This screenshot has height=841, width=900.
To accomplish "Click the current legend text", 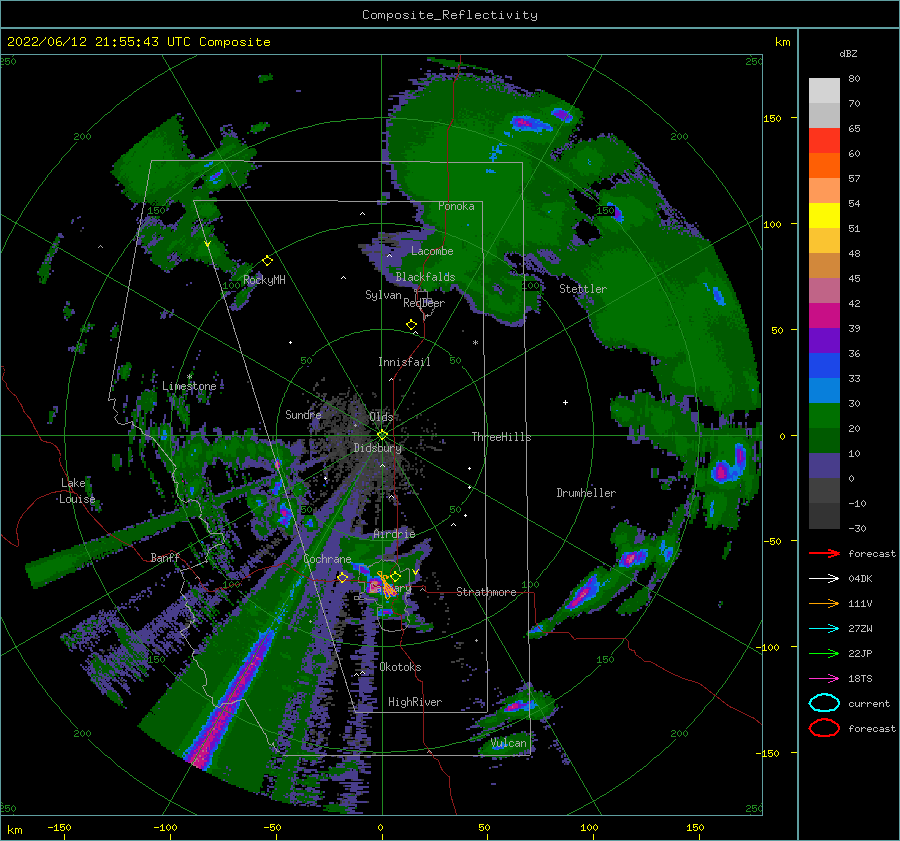I will tap(869, 703).
